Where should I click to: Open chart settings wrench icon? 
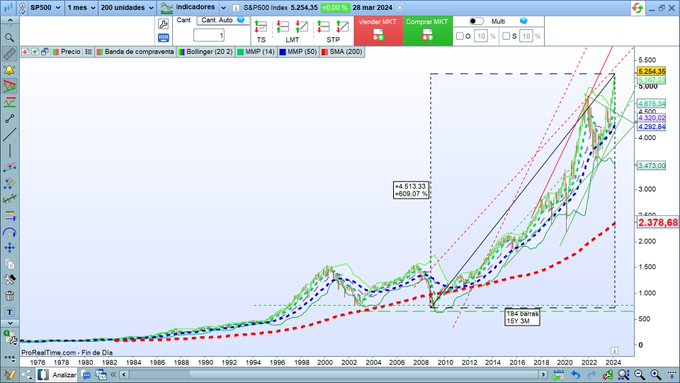click(163, 24)
